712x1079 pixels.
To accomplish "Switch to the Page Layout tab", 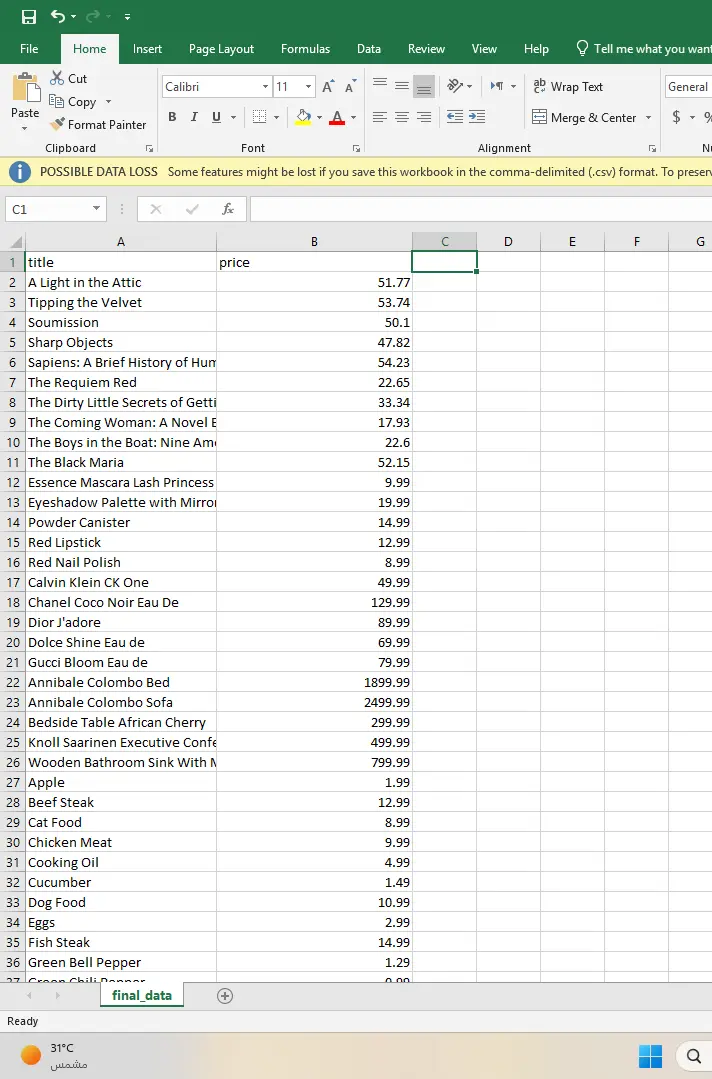I will point(222,49).
